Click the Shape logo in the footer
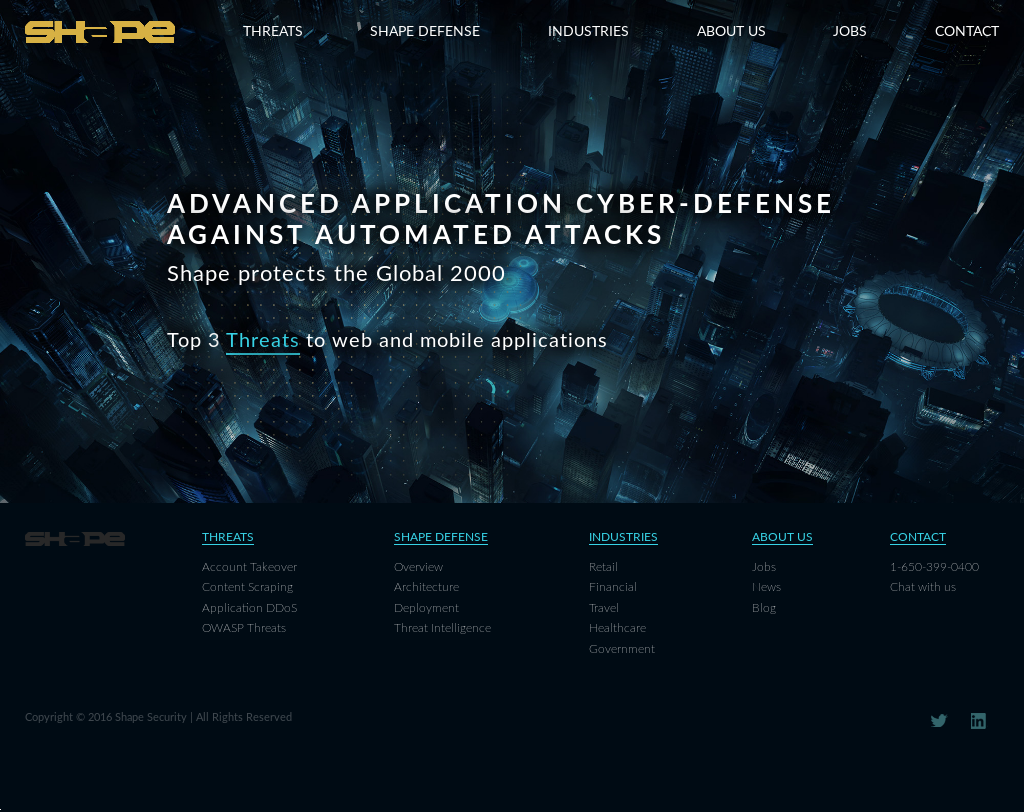The height and width of the screenshot is (812, 1024). click(75, 538)
